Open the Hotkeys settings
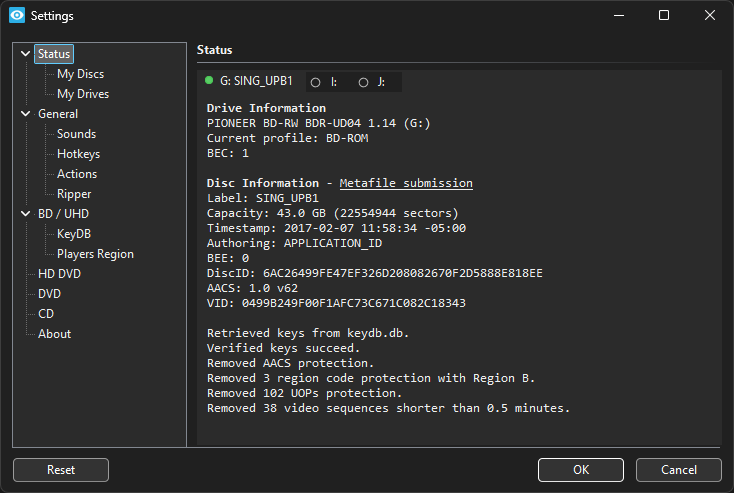734x493 pixels. click(x=79, y=154)
